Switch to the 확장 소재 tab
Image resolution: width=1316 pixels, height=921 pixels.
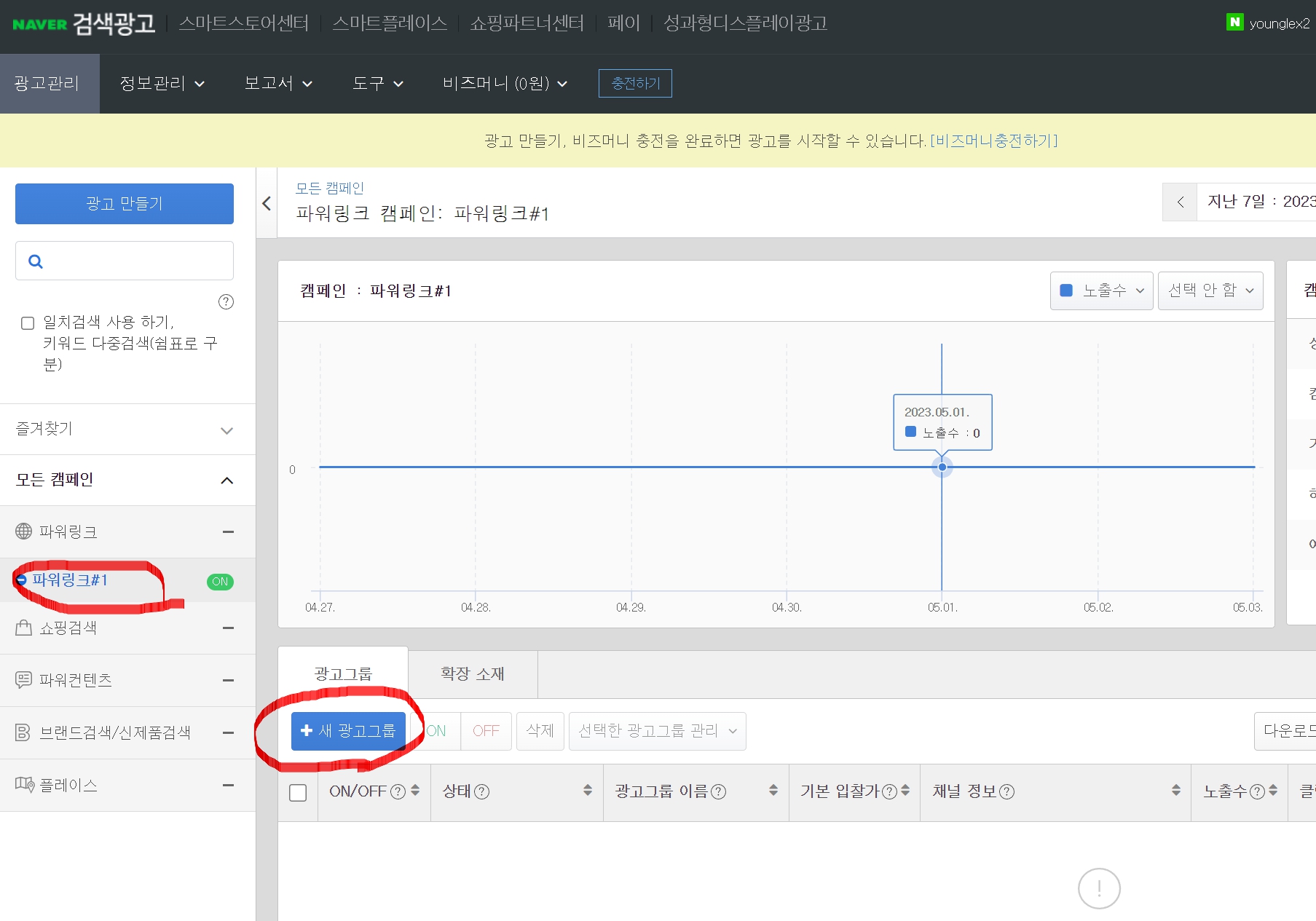click(x=473, y=674)
